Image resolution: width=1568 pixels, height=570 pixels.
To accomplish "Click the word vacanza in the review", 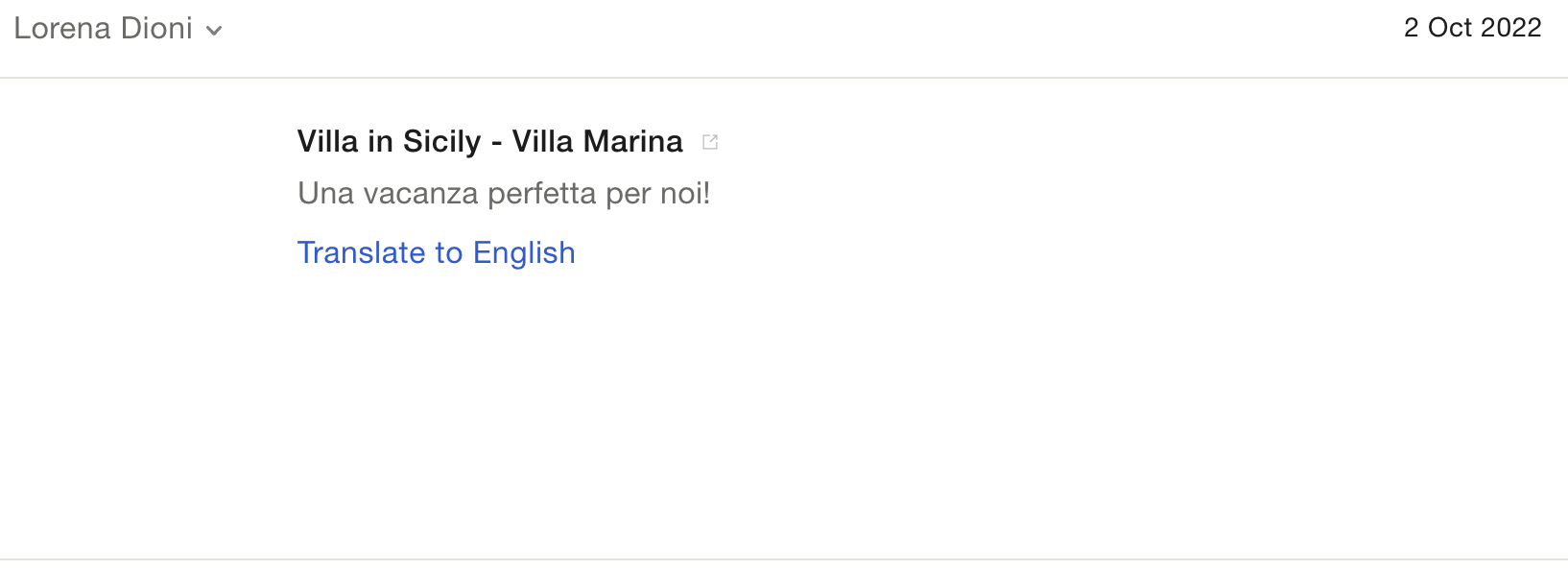I will tap(420, 194).
